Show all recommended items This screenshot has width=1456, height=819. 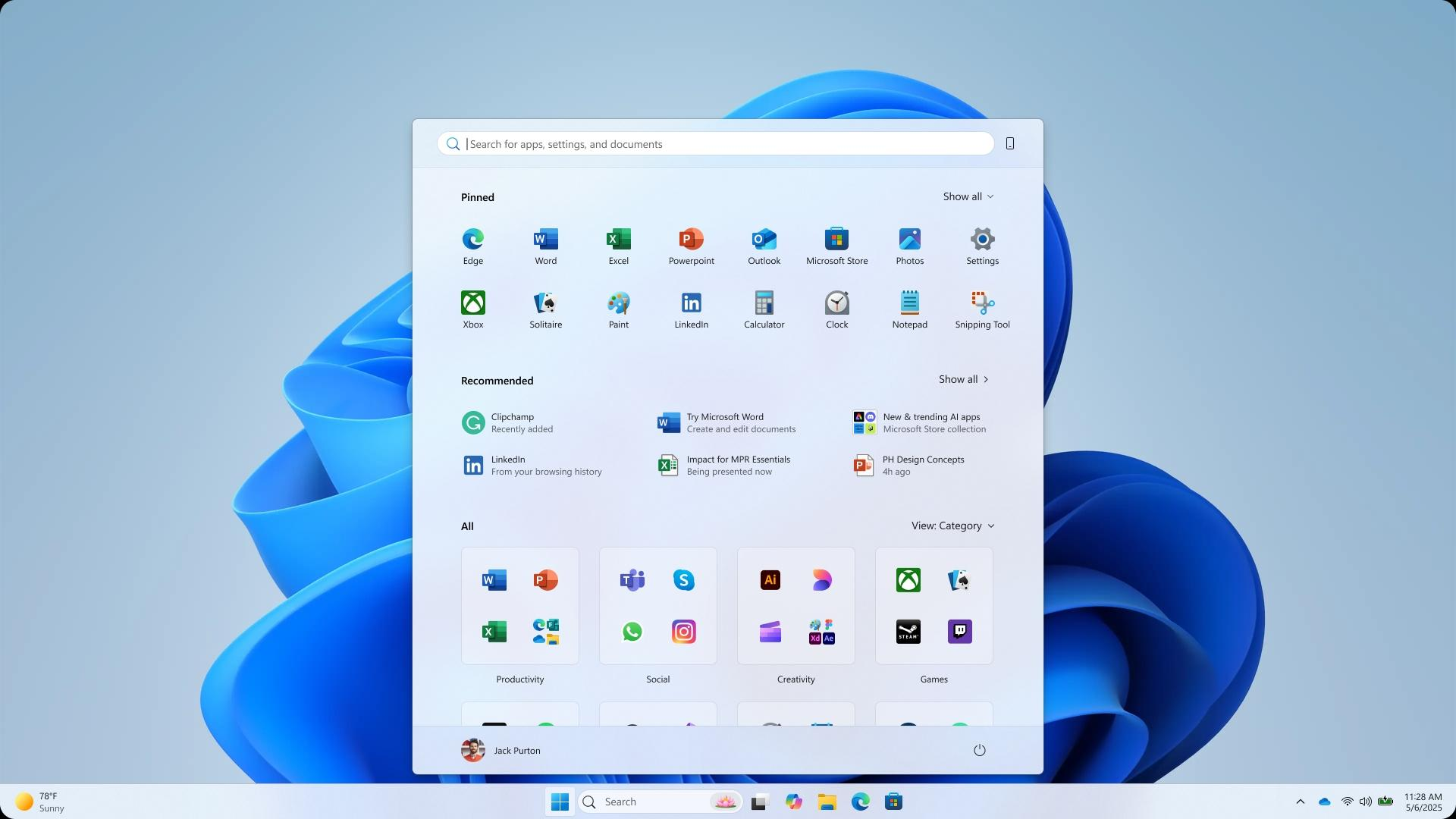pos(964,379)
